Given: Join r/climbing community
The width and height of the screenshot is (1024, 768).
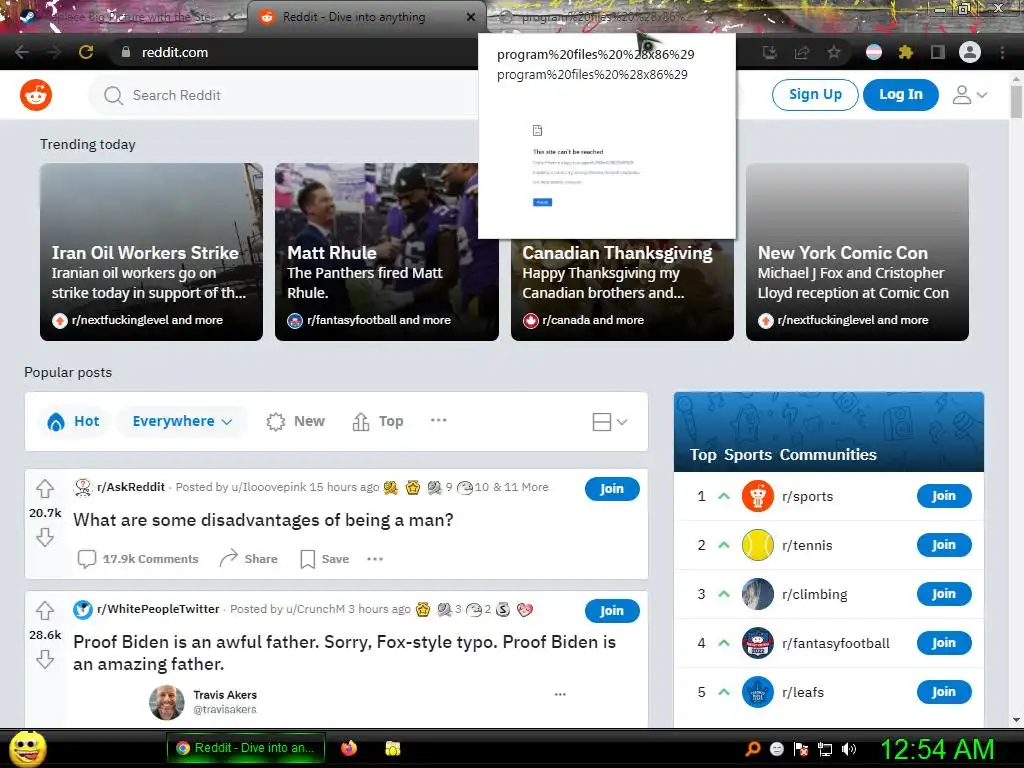Looking at the screenshot, I should tap(944, 594).
